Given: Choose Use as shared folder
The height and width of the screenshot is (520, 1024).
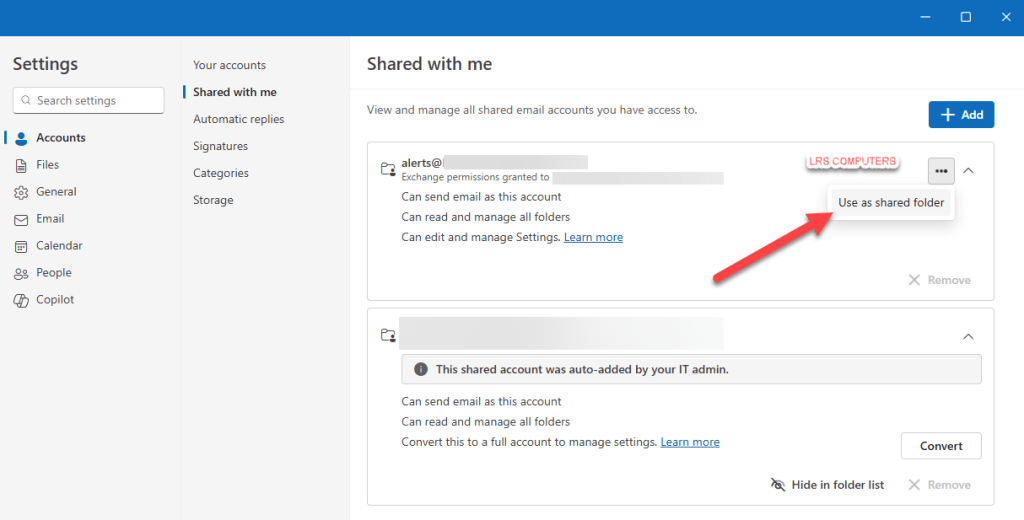Looking at the screenshot, I should tap(890, 203).
